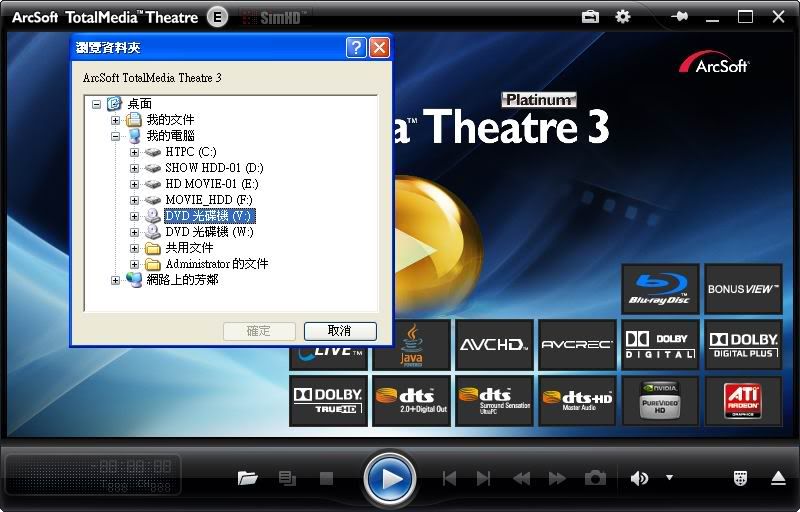
Task: Click the dts Surround Sensation tile
Action: tap(494, 401)
